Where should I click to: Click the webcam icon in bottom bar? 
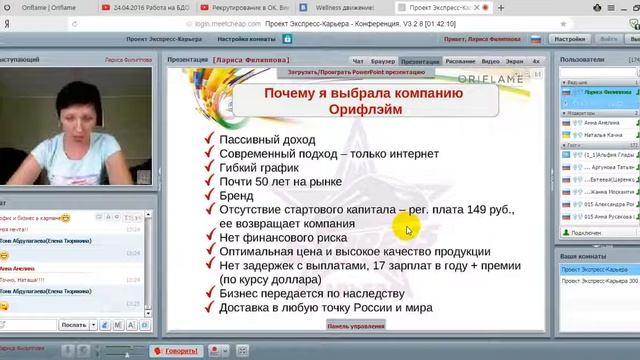tap(83, 351)
